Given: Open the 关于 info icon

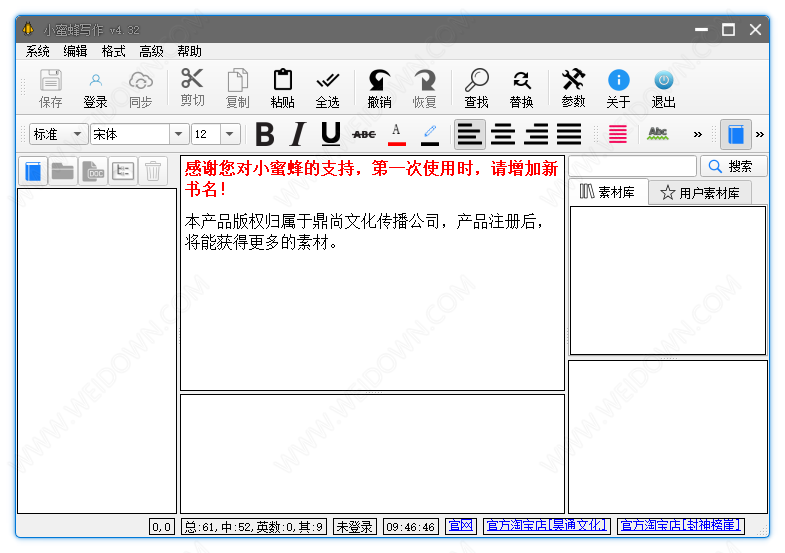Looking at the screenshot, I should [x=618, y=89].
